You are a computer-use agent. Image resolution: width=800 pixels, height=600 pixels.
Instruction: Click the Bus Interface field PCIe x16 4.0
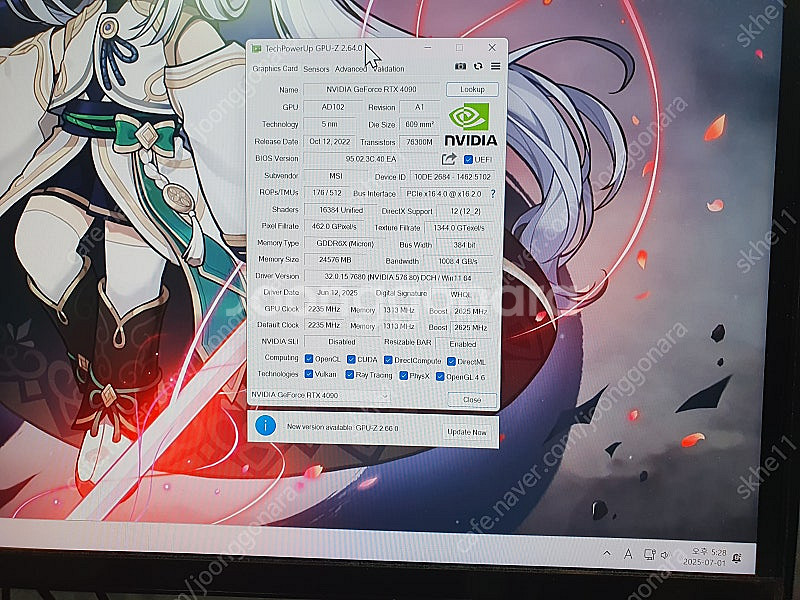(444, 194)
